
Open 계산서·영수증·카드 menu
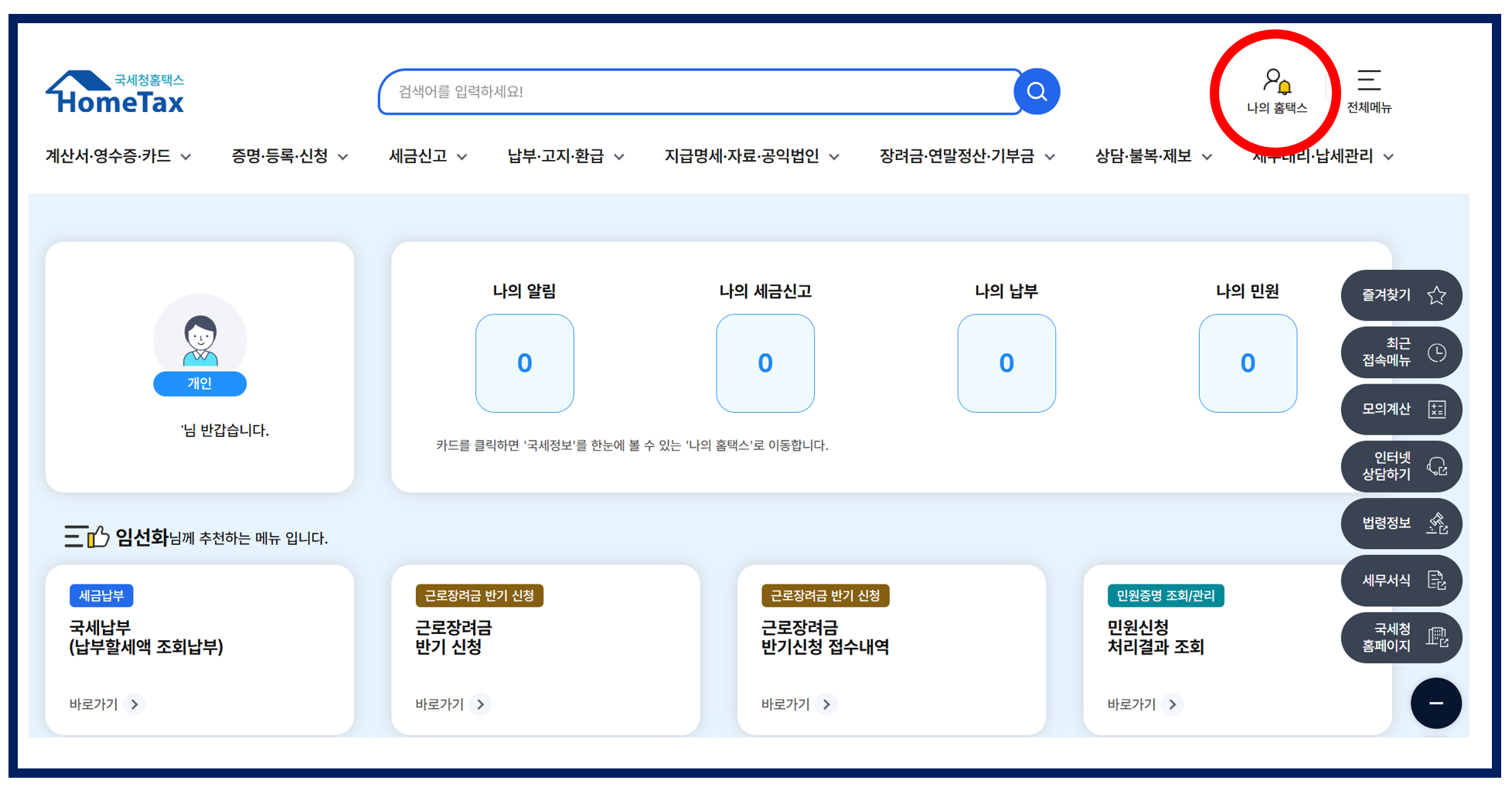click(x=108, y=156)
